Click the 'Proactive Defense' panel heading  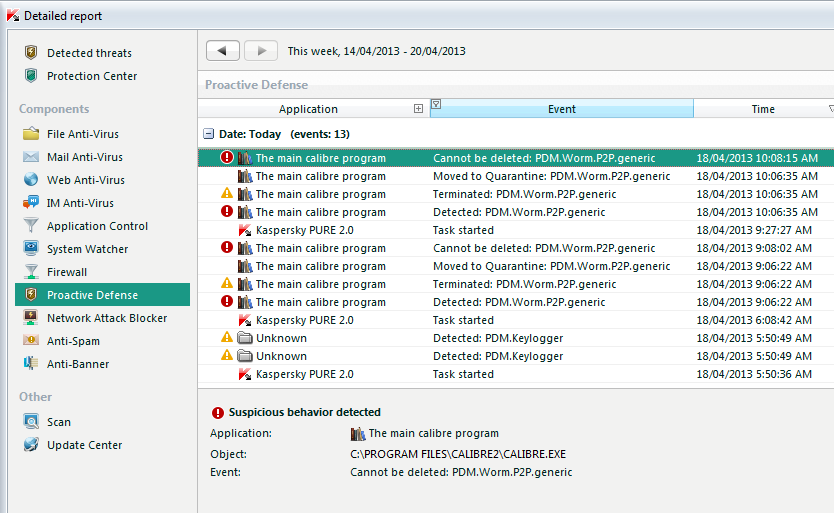[x=256, y=85]
